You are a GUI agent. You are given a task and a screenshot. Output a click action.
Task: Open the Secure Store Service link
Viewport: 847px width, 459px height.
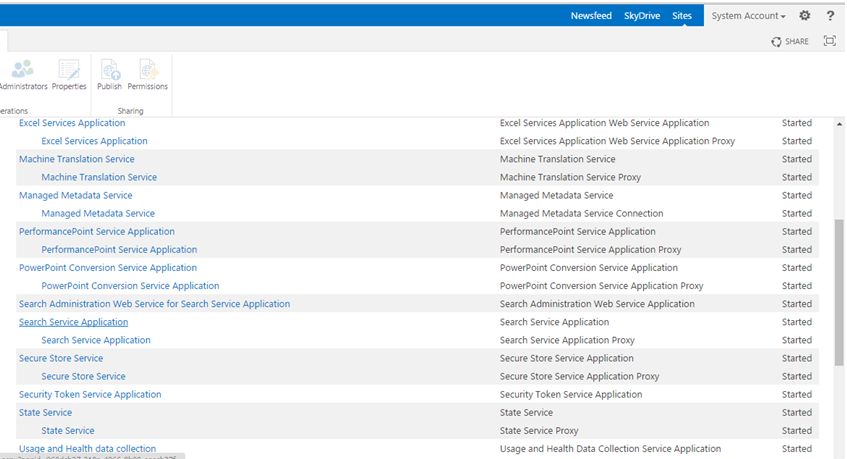(61, 358)
